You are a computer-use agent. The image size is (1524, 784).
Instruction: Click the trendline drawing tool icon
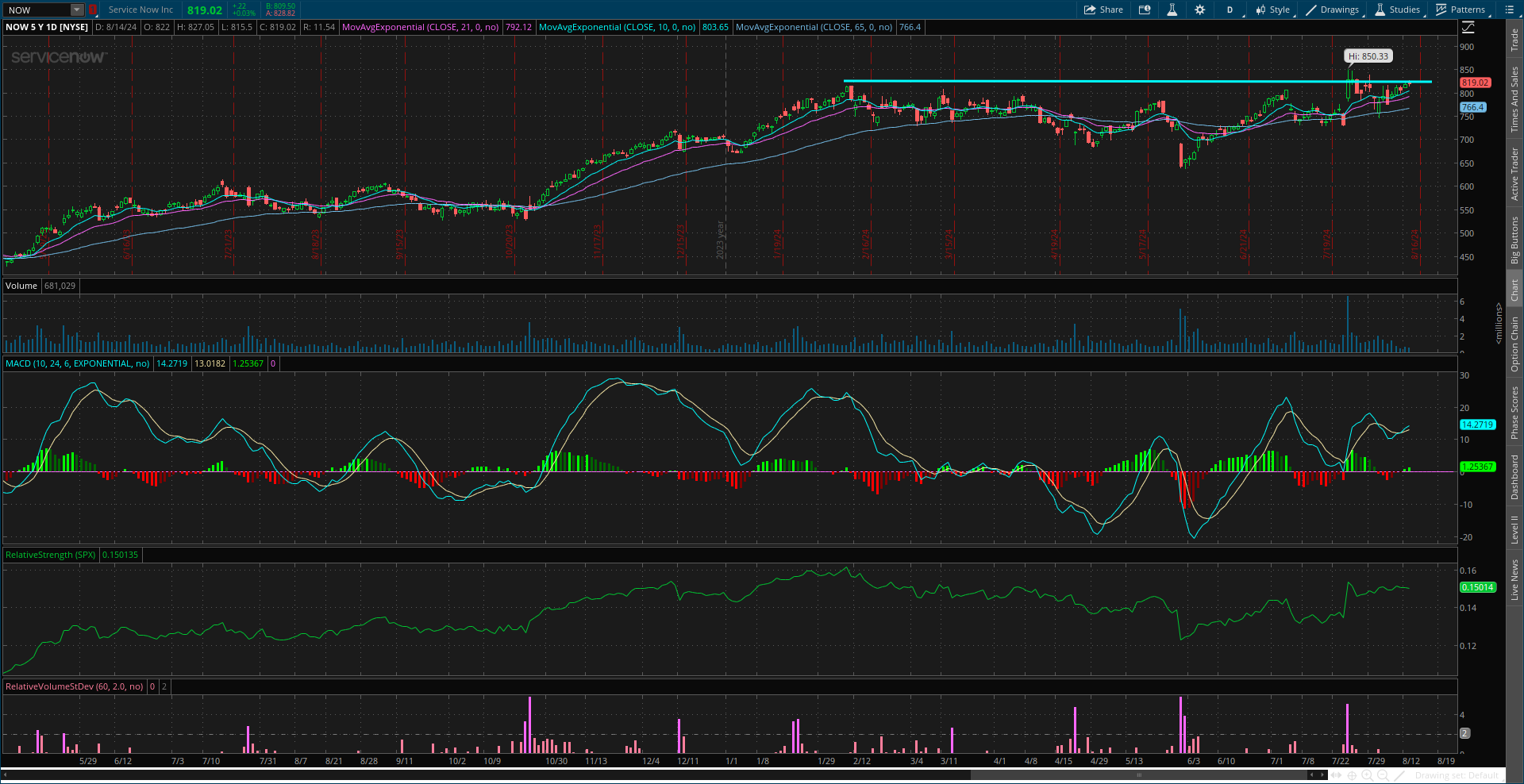(x=1399, y=774)
